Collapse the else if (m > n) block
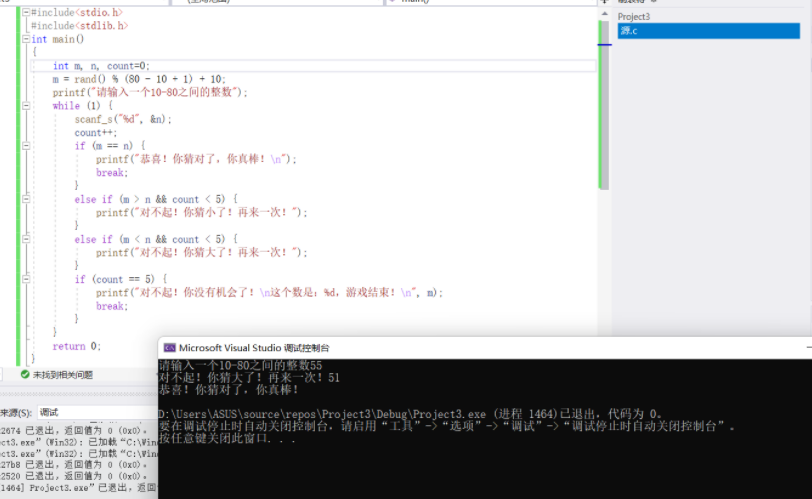 (26, 199)
